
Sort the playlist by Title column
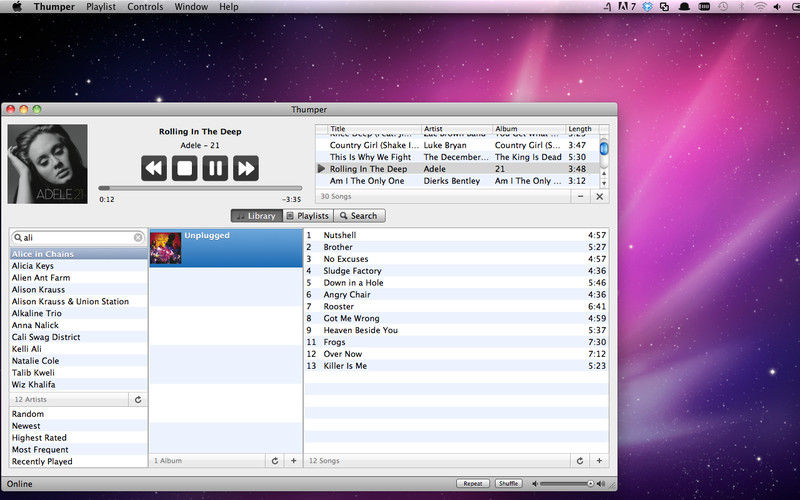point(373,129)
